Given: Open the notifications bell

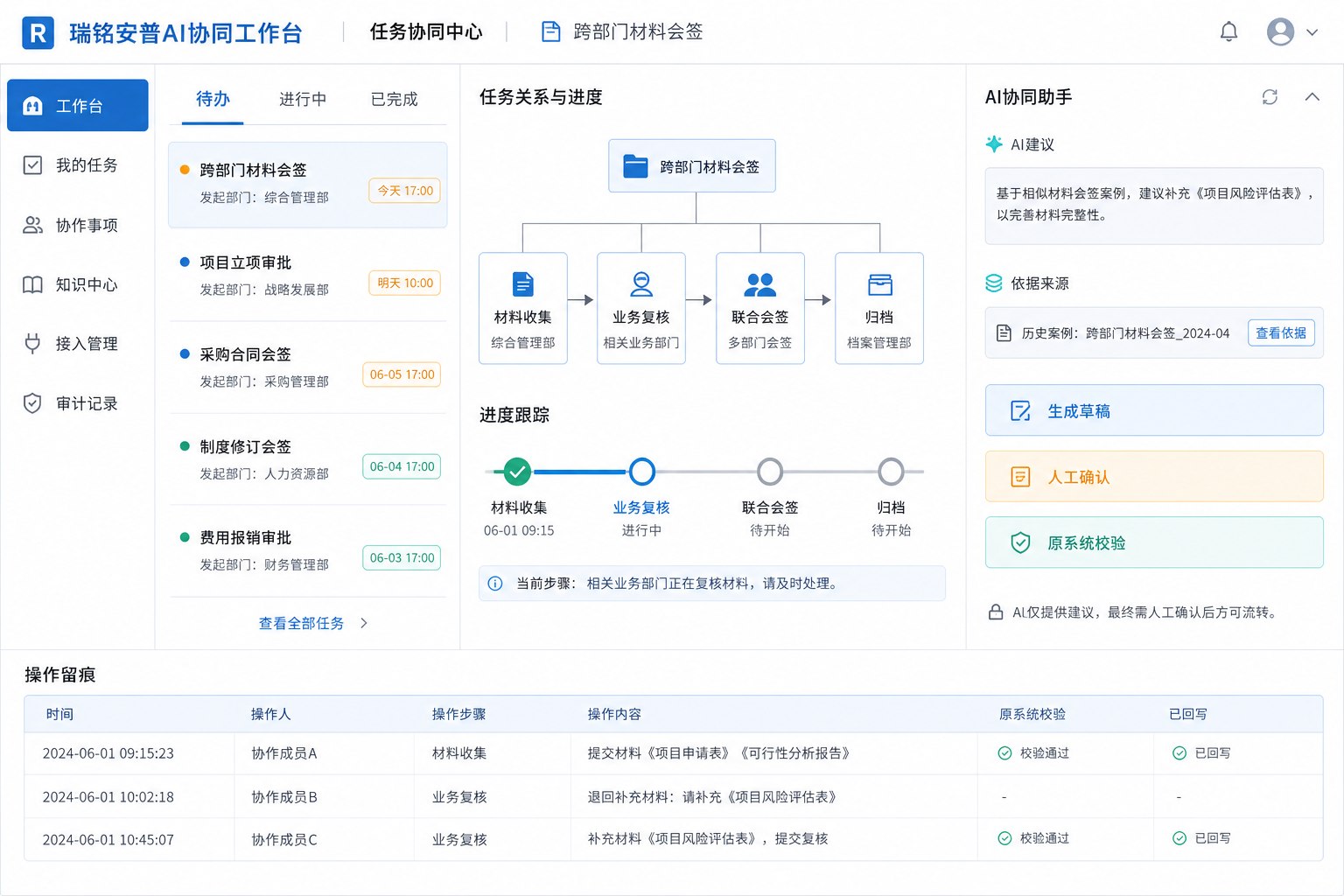Looking at the screenshot, I should coord(1228,32).
